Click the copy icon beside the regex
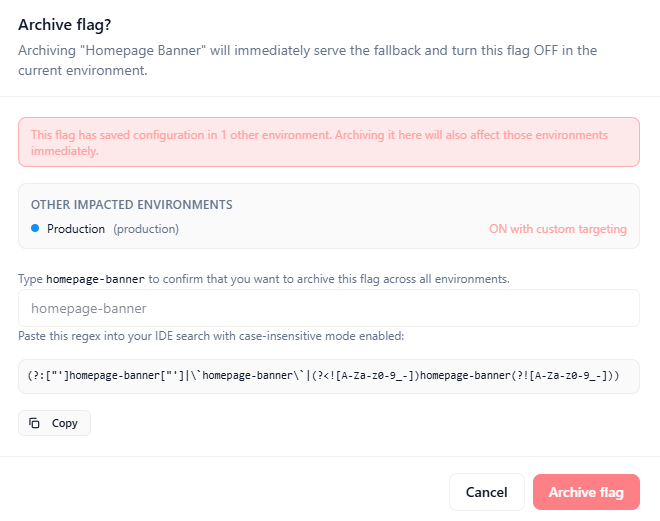 34,423
